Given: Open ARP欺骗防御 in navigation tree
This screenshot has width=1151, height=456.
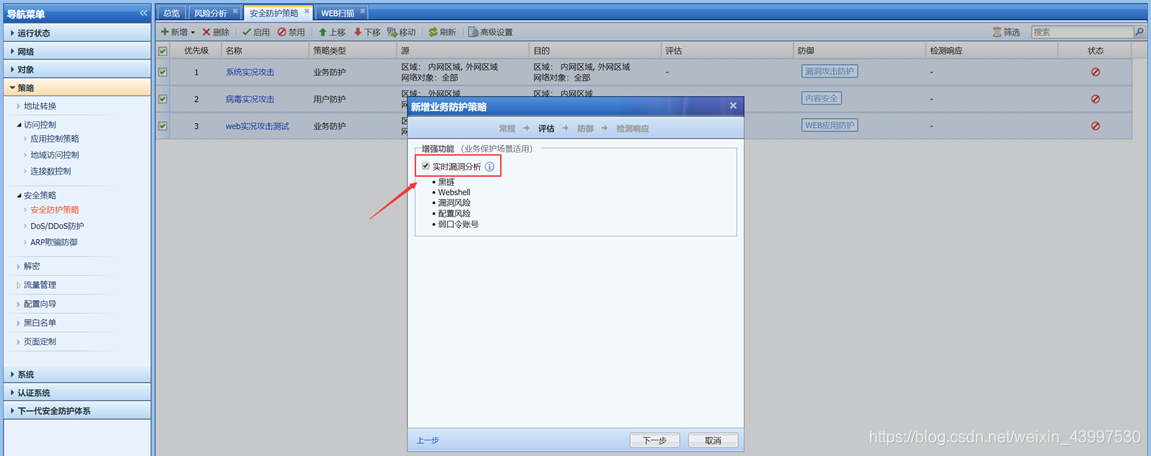Looking at the screenshot, I should (54, 242).
